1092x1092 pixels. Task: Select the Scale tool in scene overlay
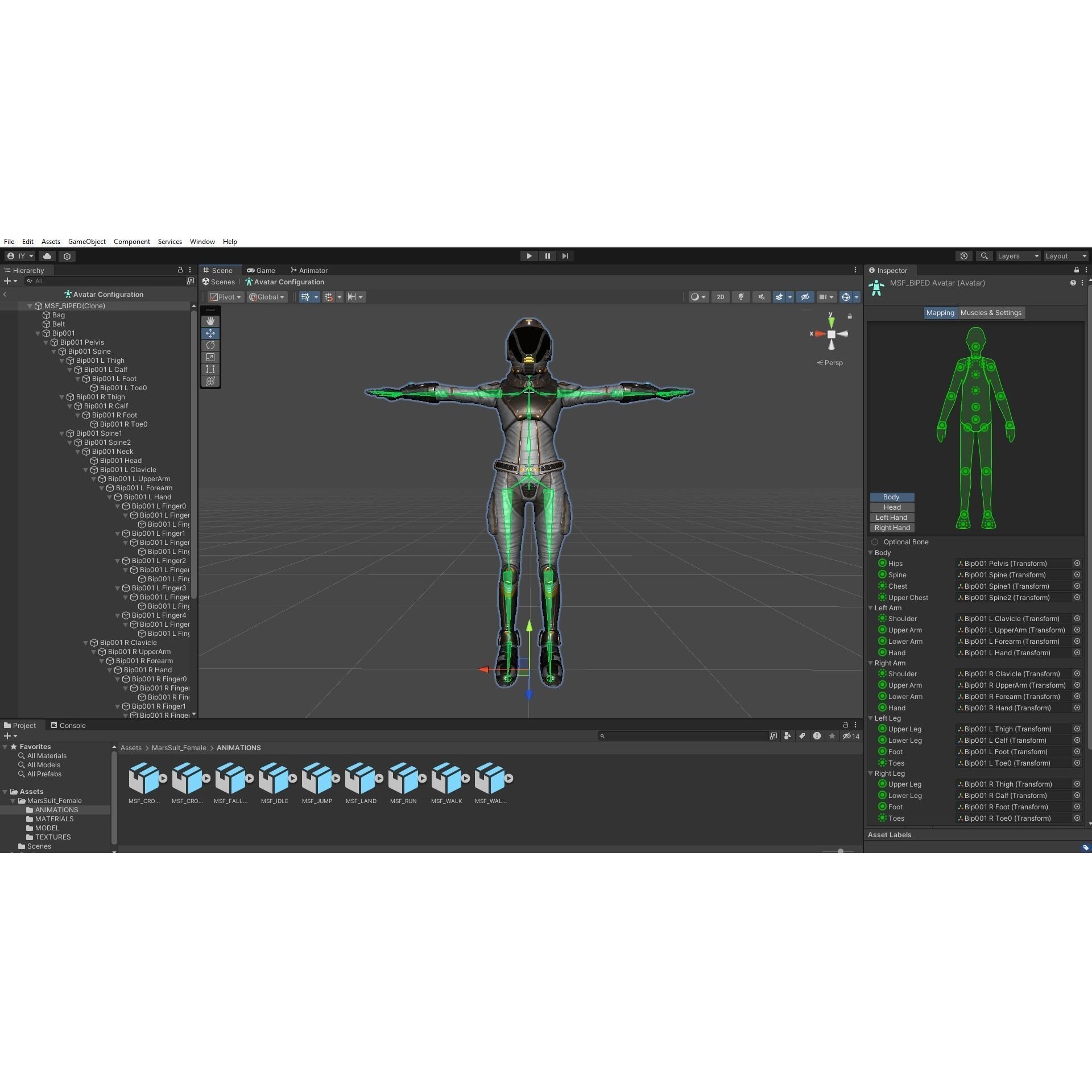point(210,357)
